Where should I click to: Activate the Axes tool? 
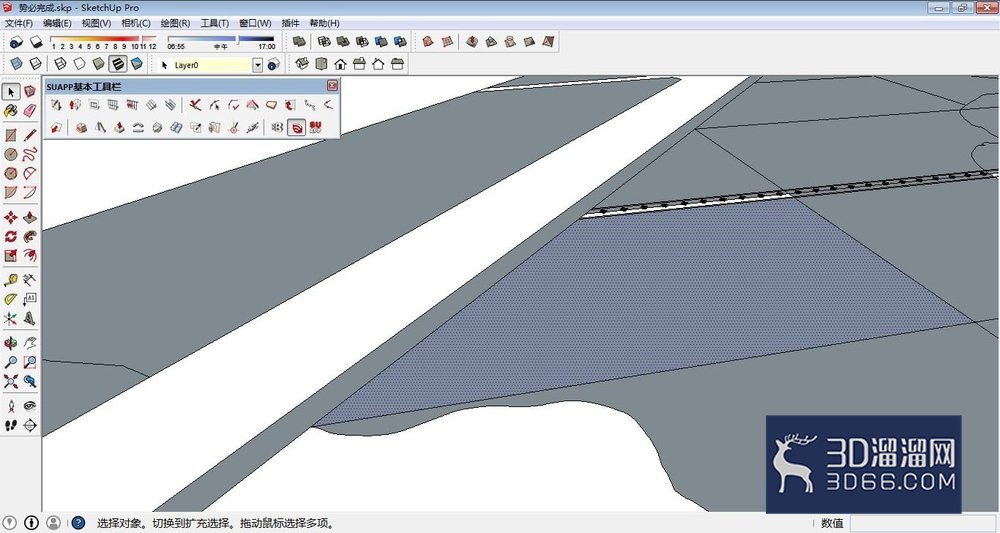pyautogui.click(x=11, y=318)
